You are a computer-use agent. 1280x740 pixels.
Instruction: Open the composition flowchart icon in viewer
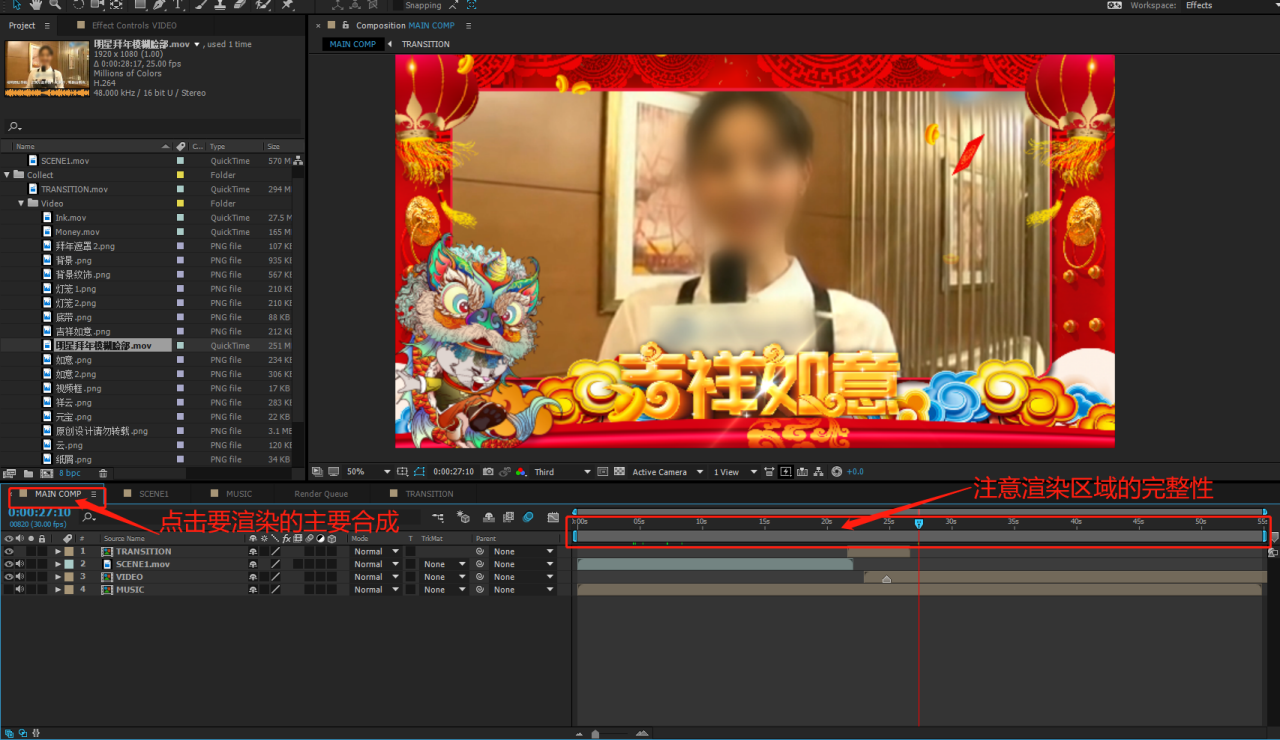click(819, 471)
